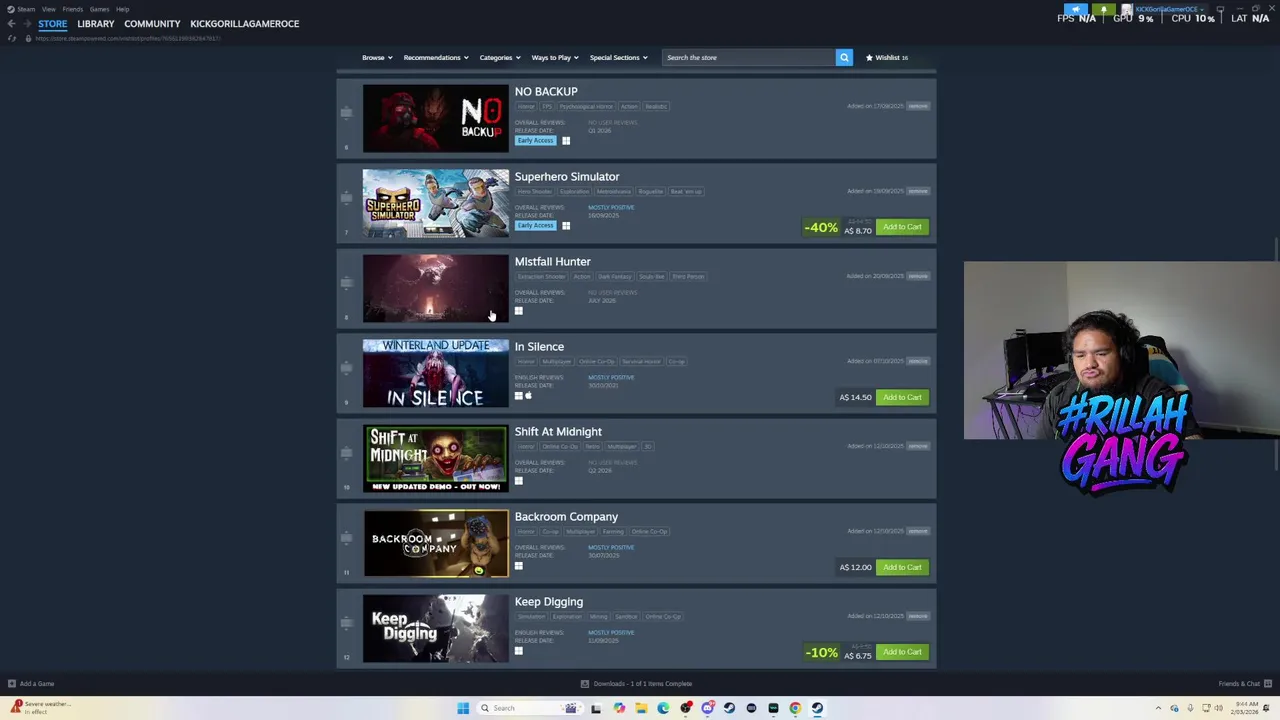Open the Keep Digging title link
1280x720 pixels.
(x=548, y=602)
